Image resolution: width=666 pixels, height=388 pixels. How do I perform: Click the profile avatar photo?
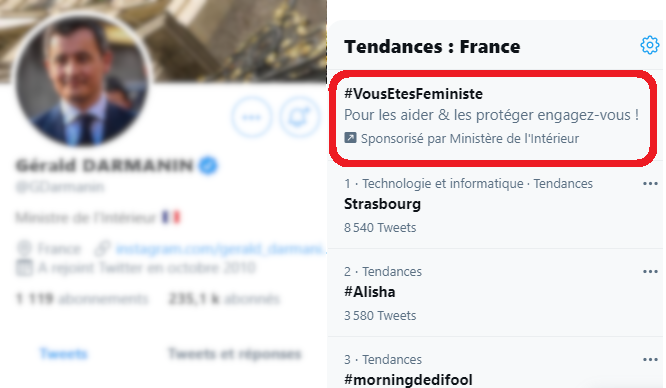tap(82, 80)
